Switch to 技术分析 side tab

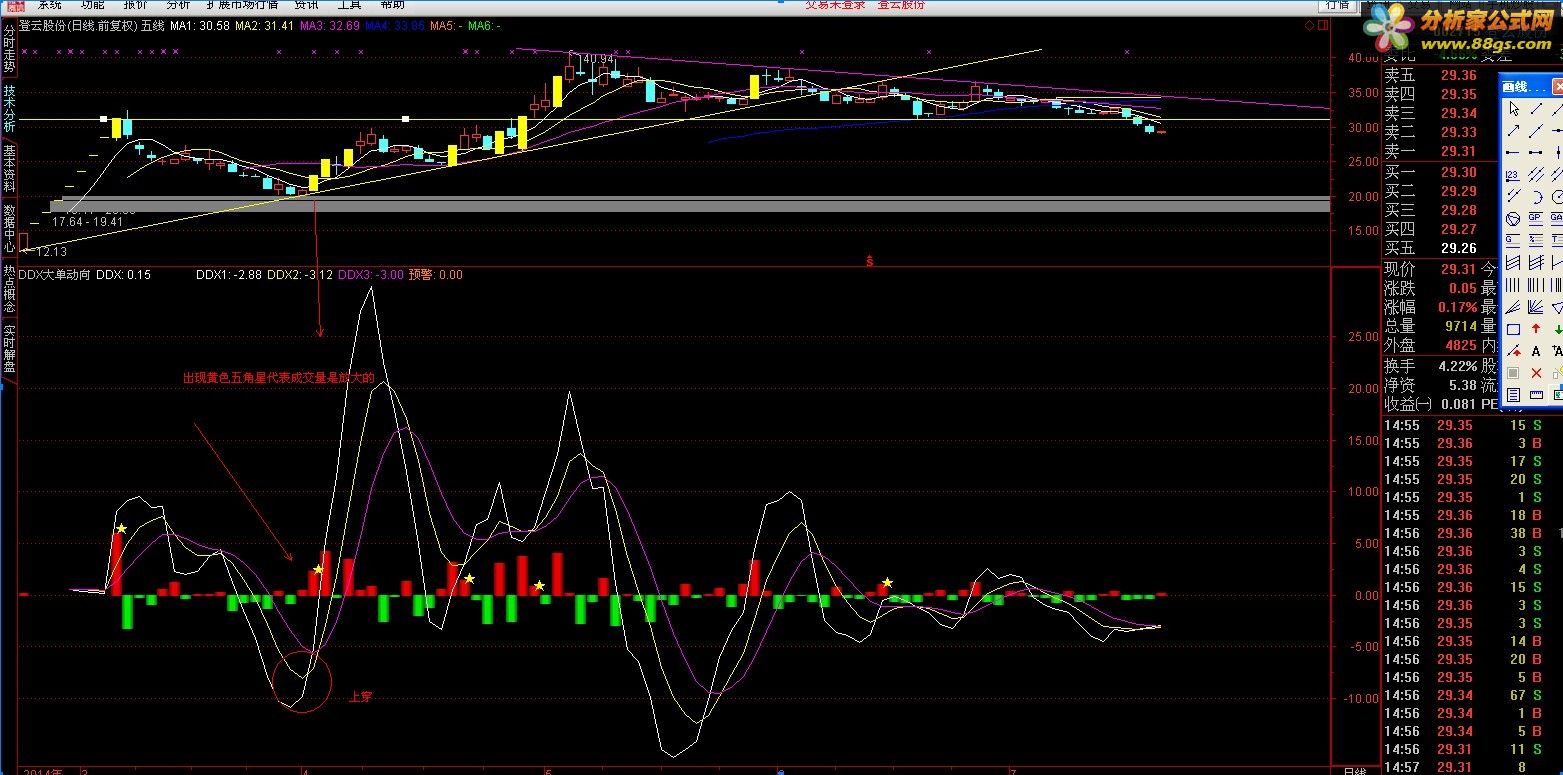pos(9,109)
